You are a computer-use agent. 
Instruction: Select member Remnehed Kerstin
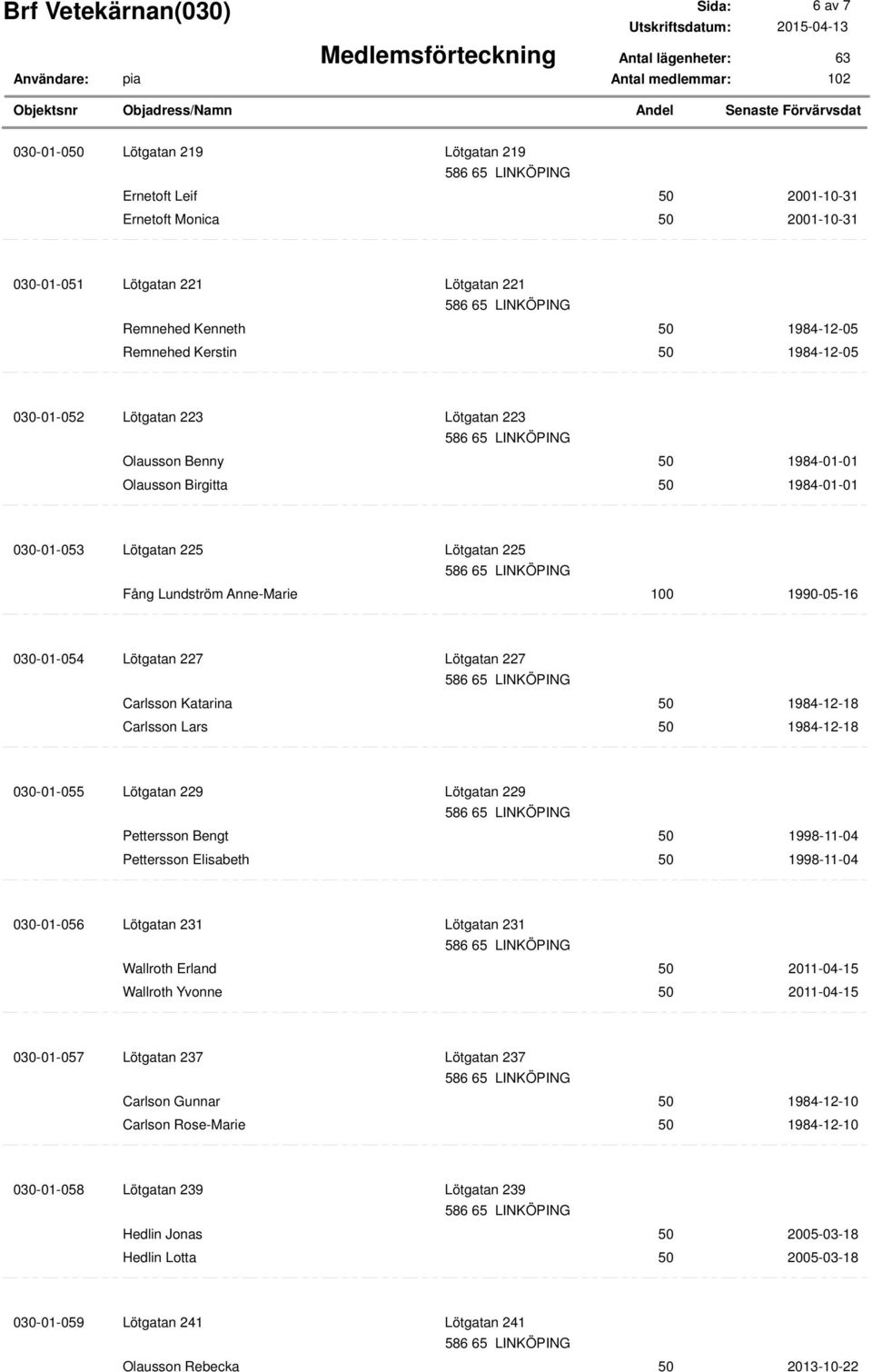(x=180, y=352)
